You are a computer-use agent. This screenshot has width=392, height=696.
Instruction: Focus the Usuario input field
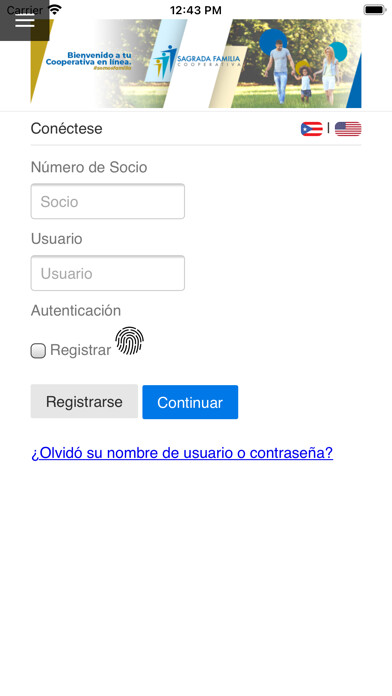(107, 273)
